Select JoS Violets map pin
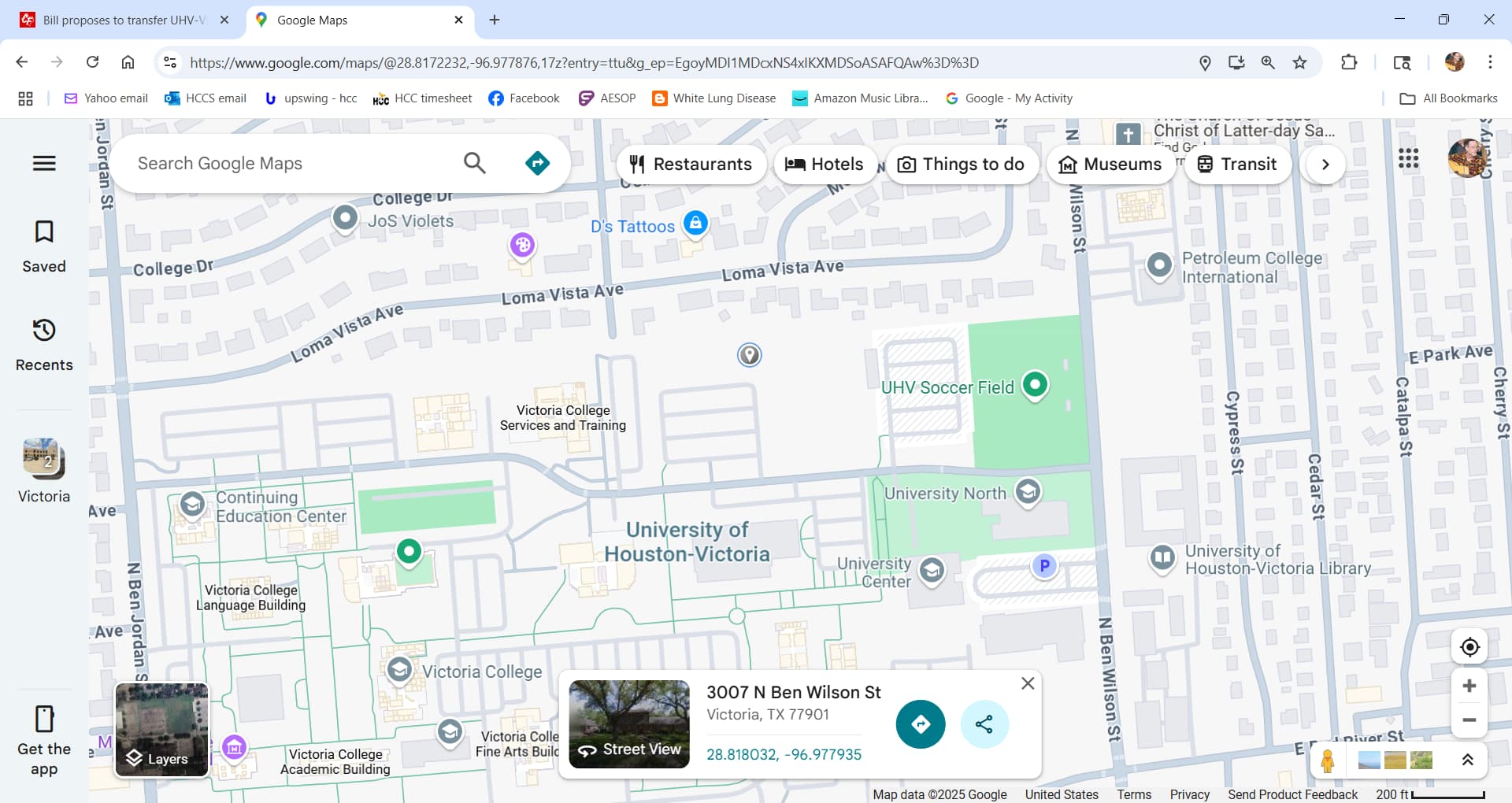The height and width of the screenshot is (803, 1512). (x=345, y=218)
